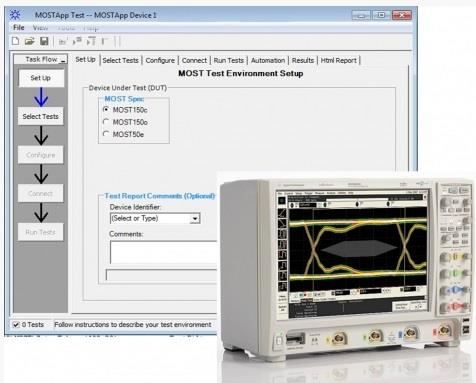
Task: Click the Set Up task flow button
Action: click(41, 78)
